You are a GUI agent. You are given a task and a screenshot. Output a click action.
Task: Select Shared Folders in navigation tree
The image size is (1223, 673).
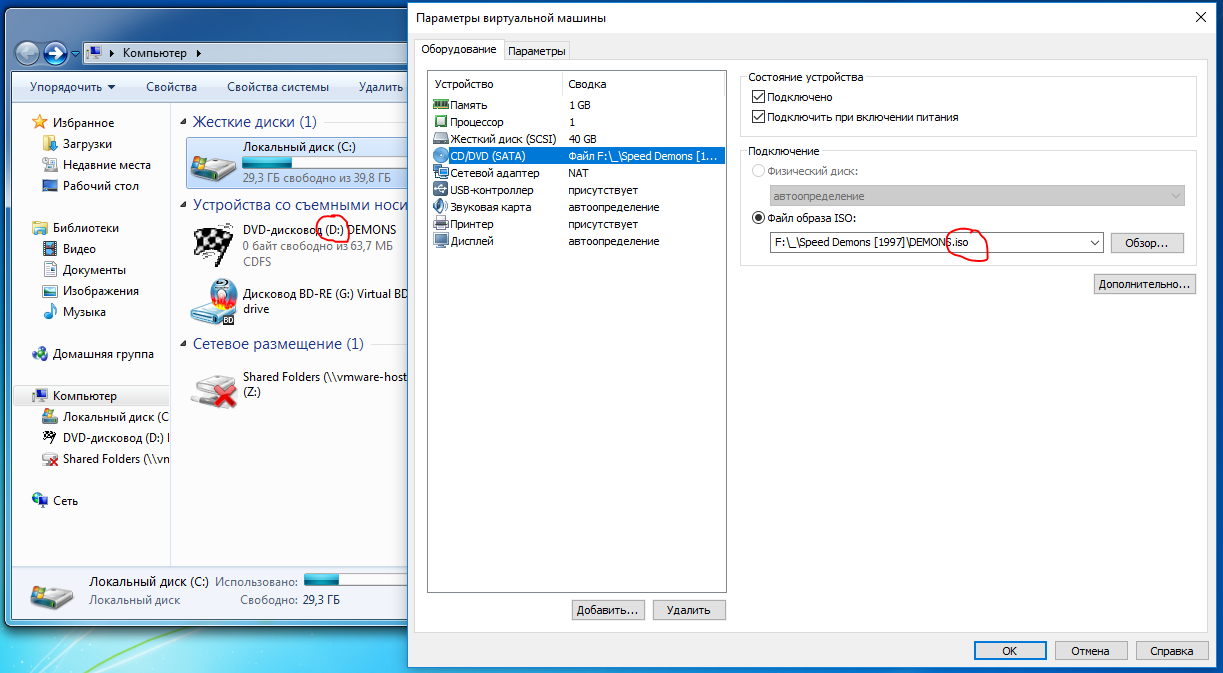[x=105, y=459]
